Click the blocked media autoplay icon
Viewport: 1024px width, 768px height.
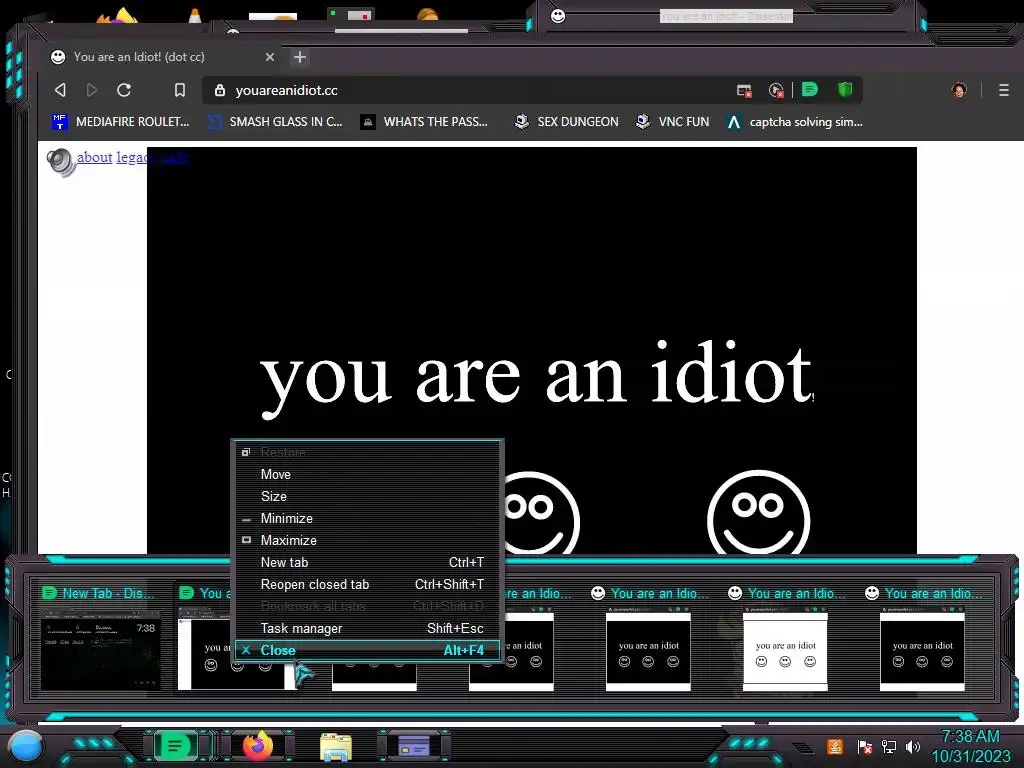coord(776,91)
